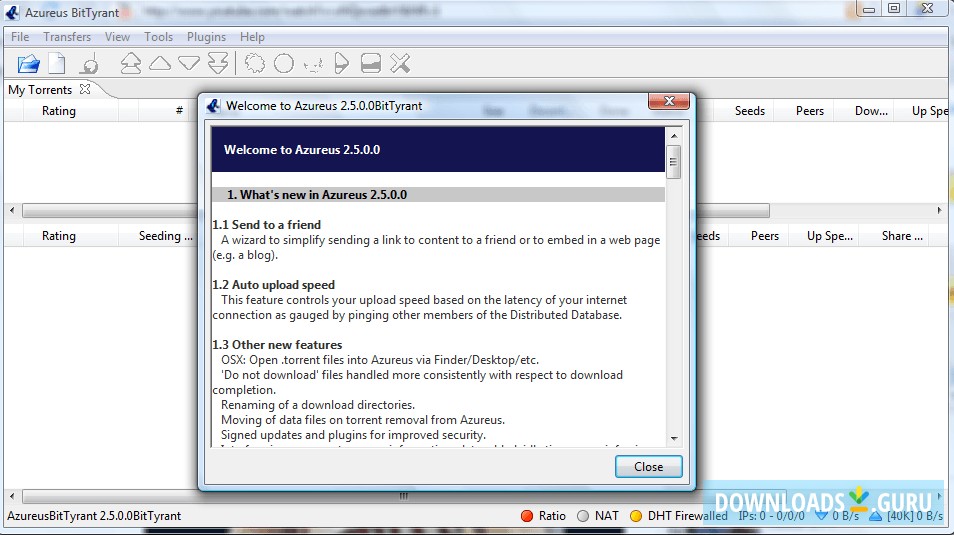Open the Plugins menu
Screen dimensions: 954x535
point(206,37)
